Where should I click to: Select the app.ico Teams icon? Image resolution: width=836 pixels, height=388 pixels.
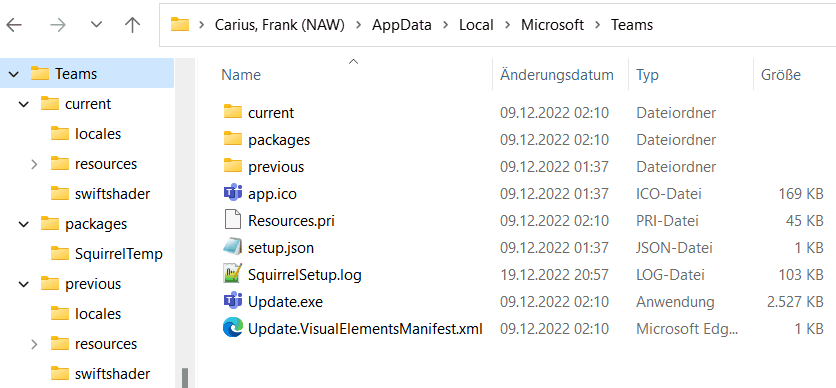click(x=232, y=193)
